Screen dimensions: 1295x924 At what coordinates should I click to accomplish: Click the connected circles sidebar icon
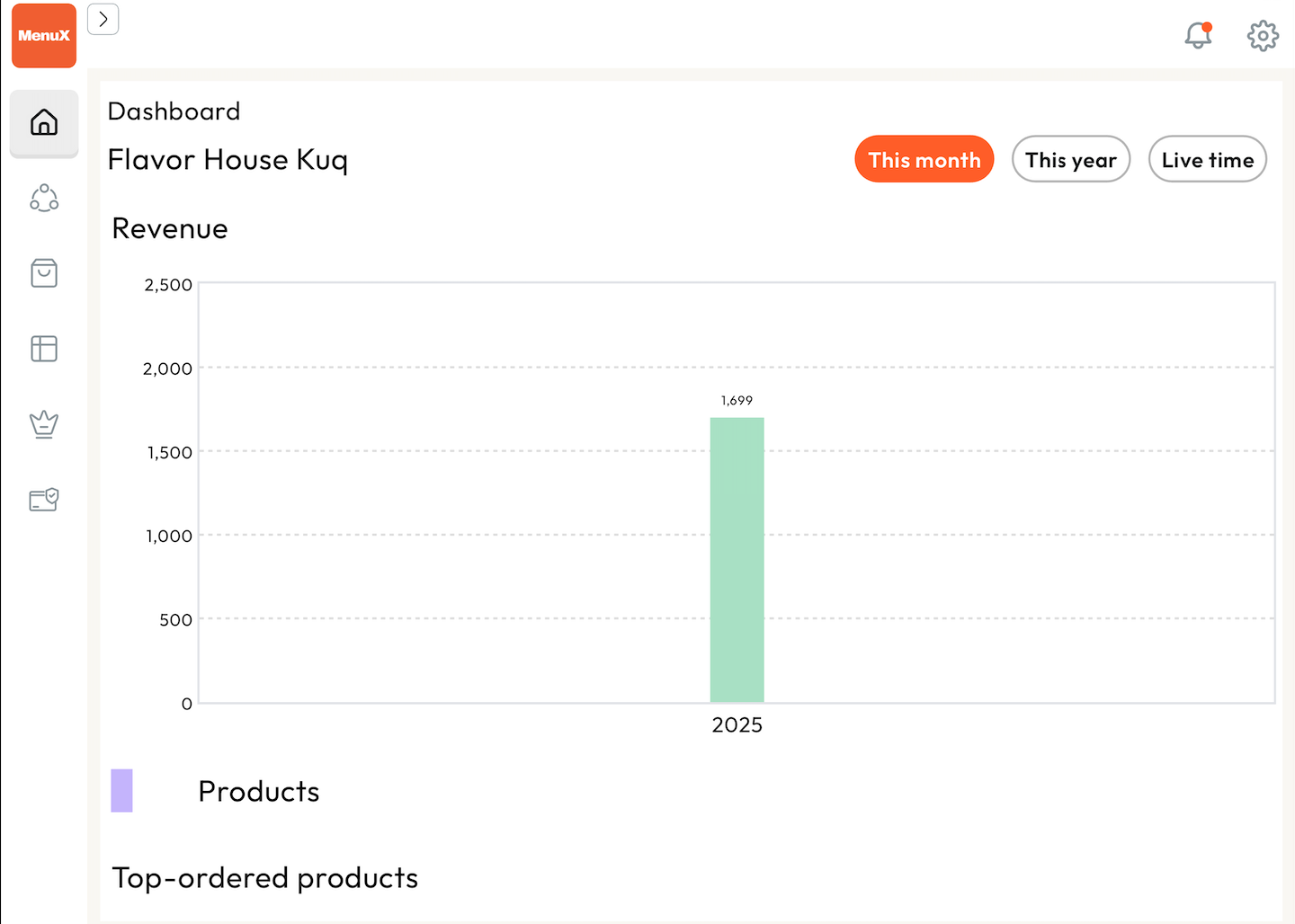[x=44, y=198]
